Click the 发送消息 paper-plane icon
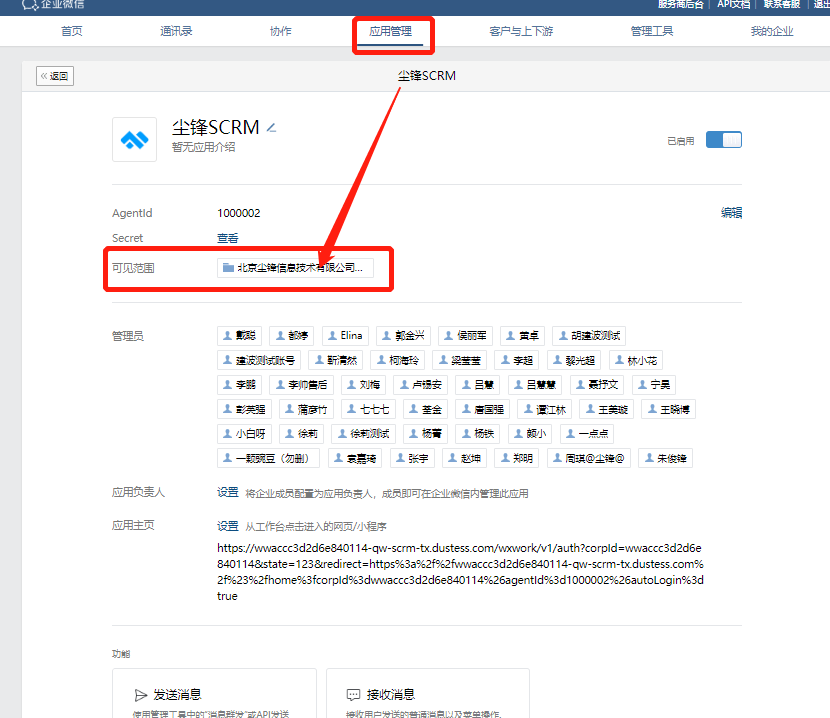This screenshot has height=718, width=830. tap(141, 695)
